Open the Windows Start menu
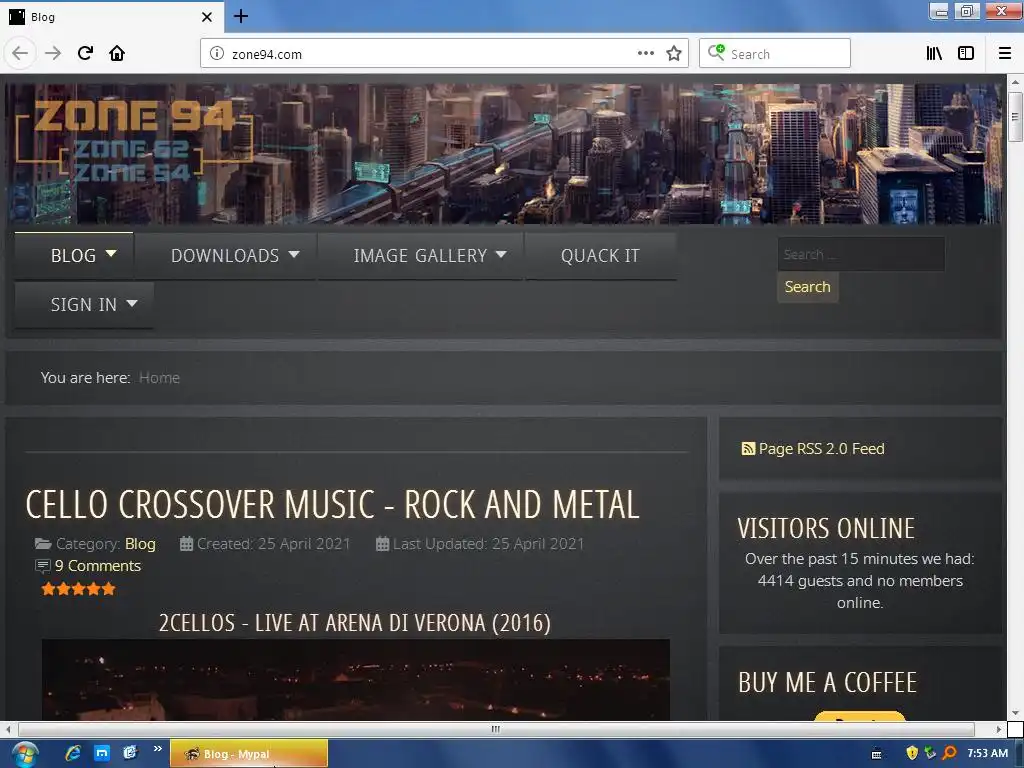Viewport: 1024px width, 768px height. (x=24, y=754)
